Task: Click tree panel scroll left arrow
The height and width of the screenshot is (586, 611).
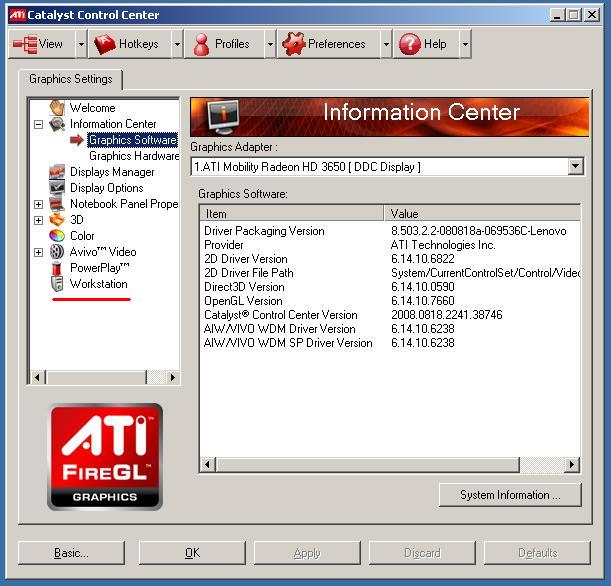Action: (37, 377)
